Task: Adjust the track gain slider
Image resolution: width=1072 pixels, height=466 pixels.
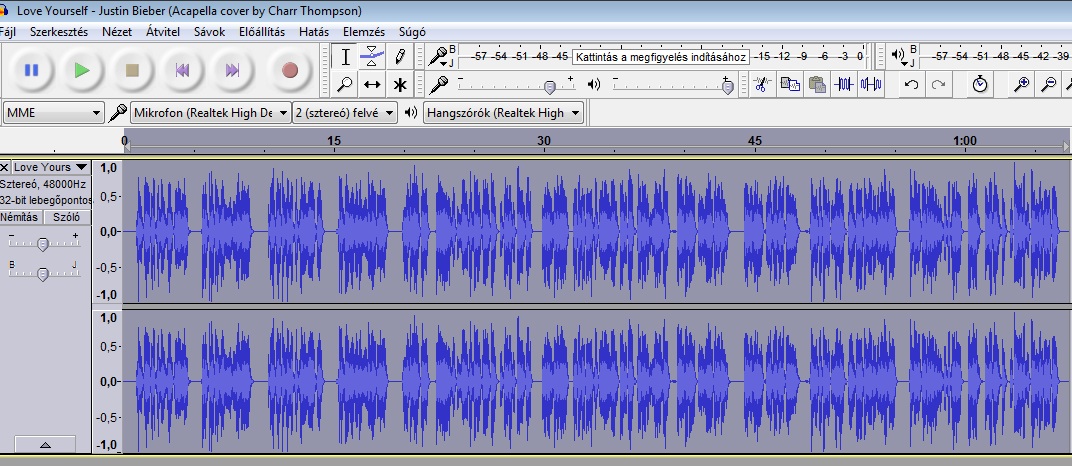Action: (x=42, y=244)
